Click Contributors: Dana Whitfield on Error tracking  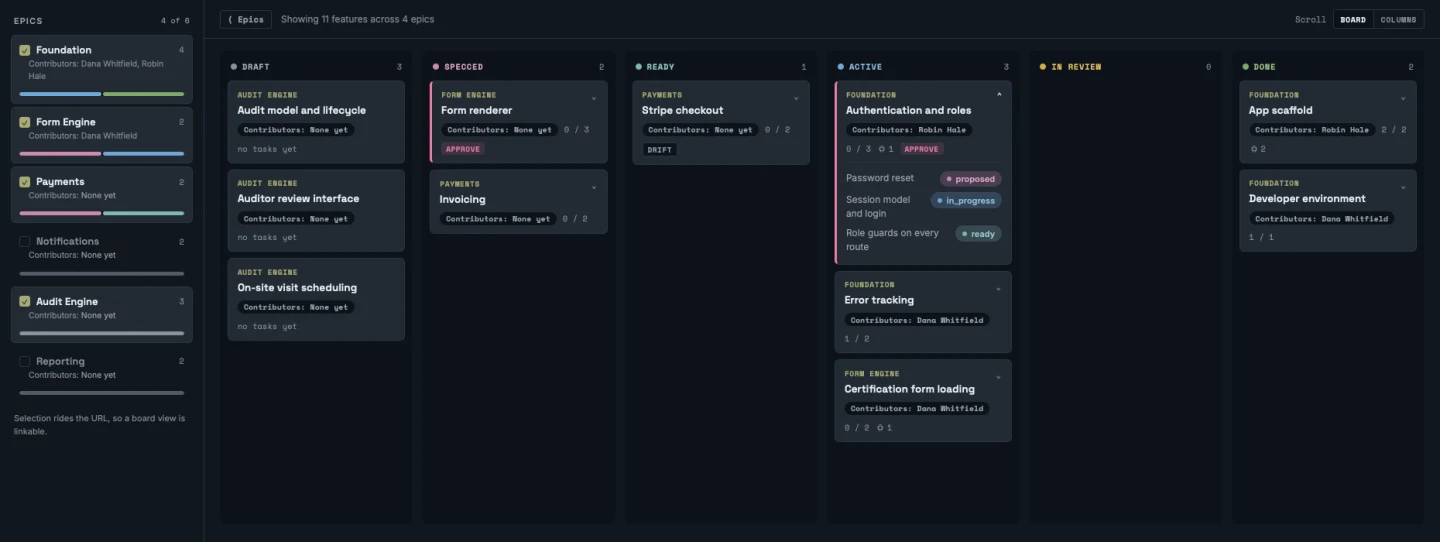(x=917, y=320)
